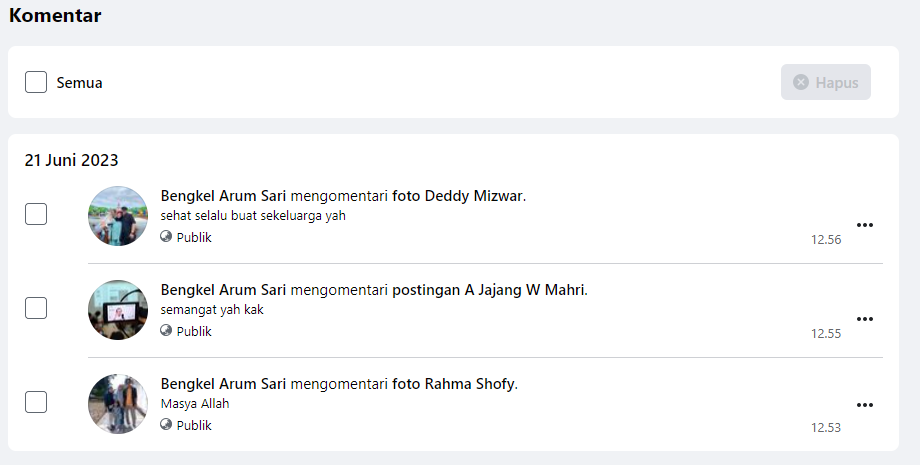Select the A Jajang W Mahri comment checkbox
Image resolution: width=920 pixels, height=465 pixels.
click(36, 308)
